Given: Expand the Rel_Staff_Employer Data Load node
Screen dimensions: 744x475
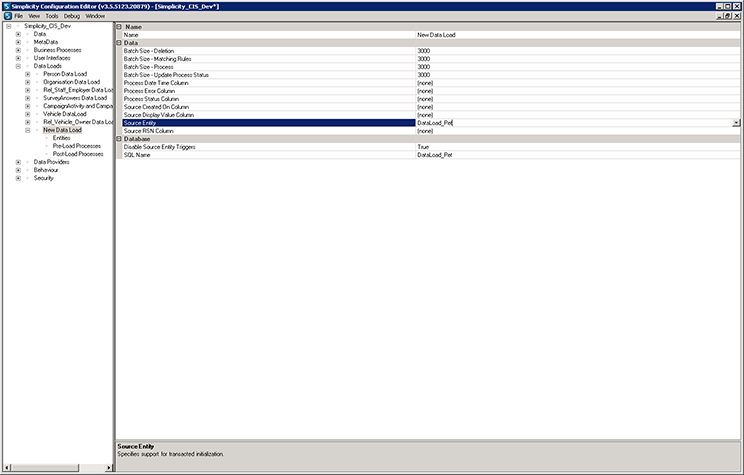Looking at the screenshot, I should coord(28,90).
